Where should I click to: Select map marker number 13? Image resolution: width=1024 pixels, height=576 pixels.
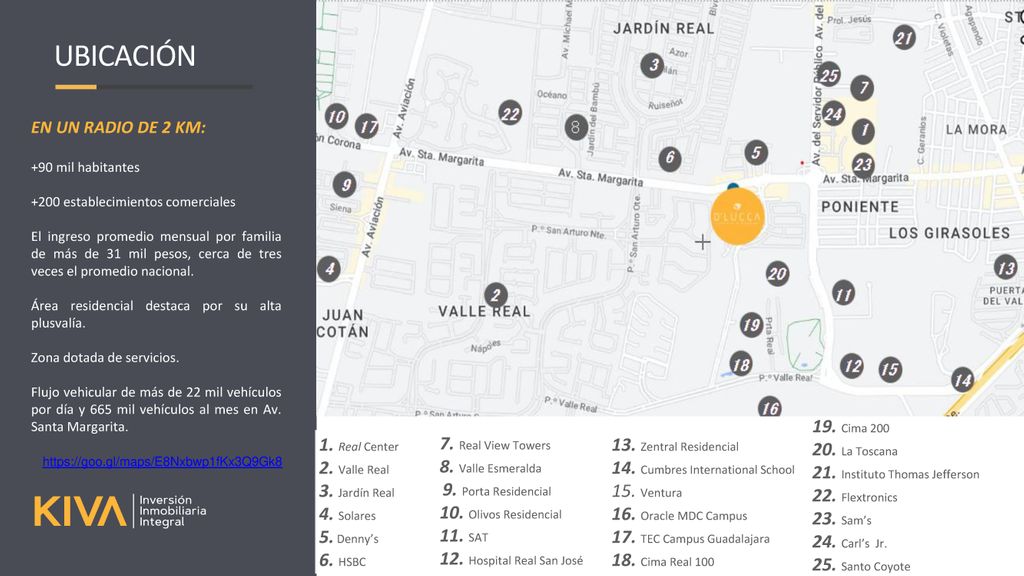pyautogui.click(x=1006, y=268)
